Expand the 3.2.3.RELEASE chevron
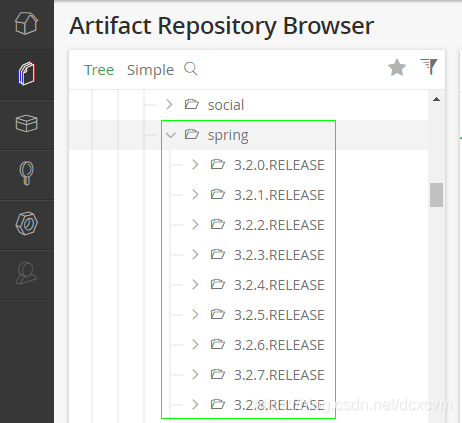 click(195, 255)
